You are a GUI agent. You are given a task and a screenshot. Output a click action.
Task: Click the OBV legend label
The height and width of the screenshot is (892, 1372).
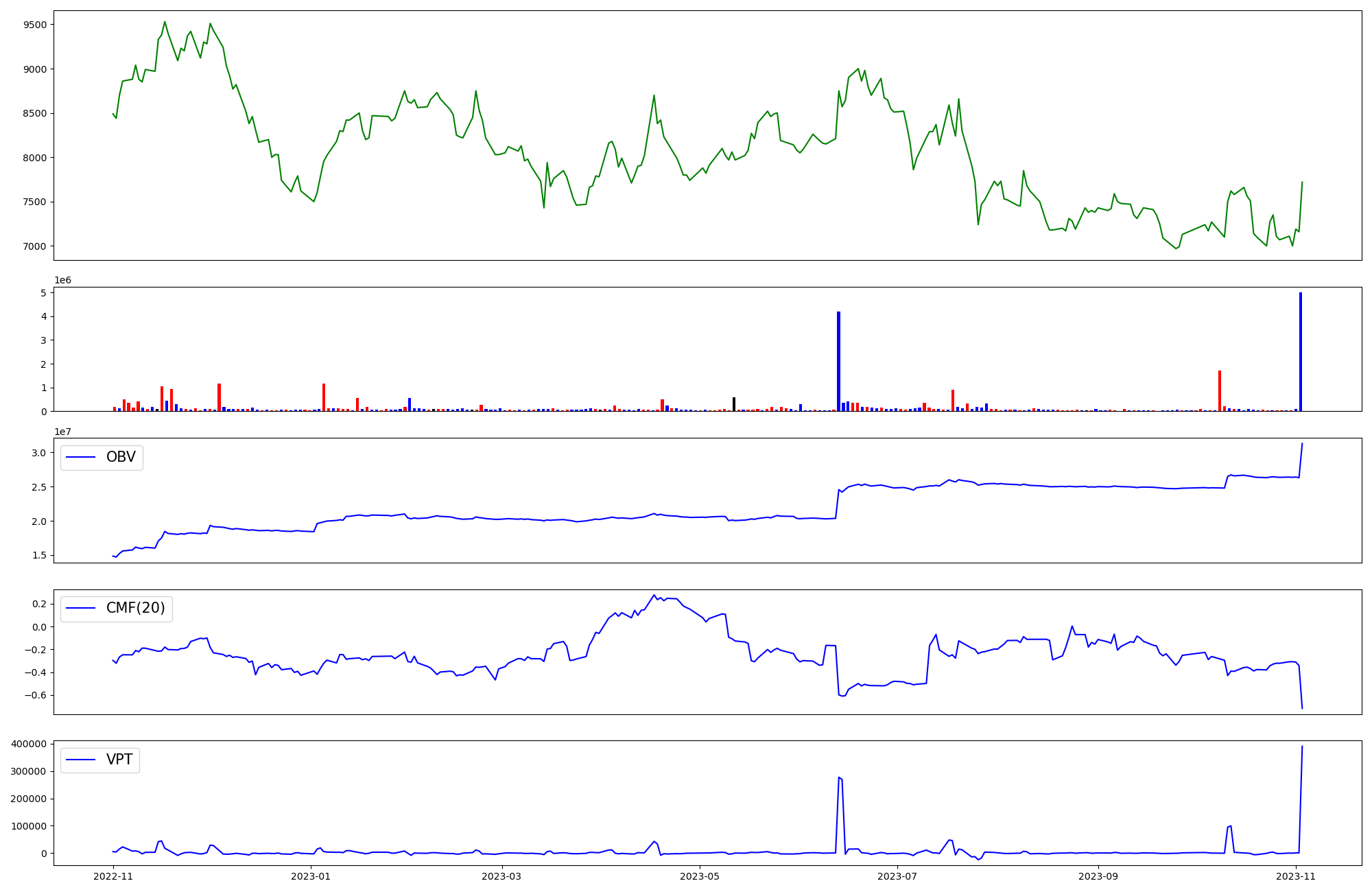[121, 457]
